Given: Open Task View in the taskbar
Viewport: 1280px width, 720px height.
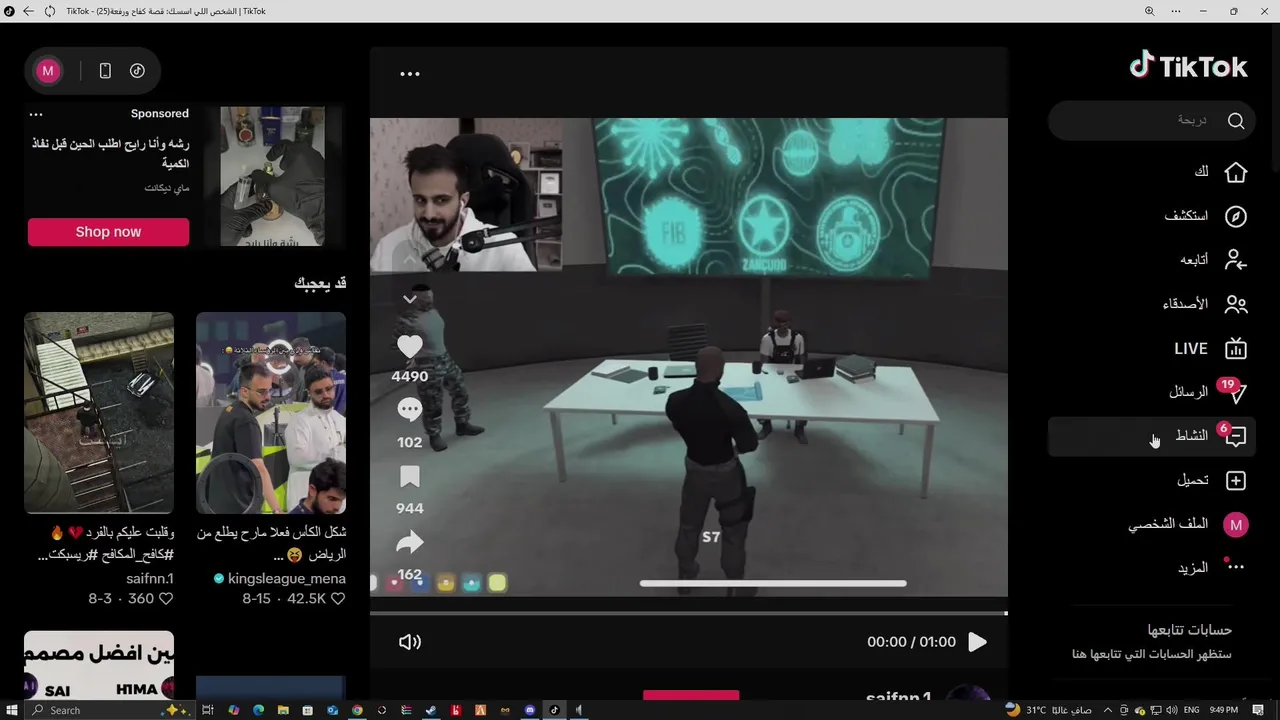Looking at the screenshot, I should pos(208,710).
